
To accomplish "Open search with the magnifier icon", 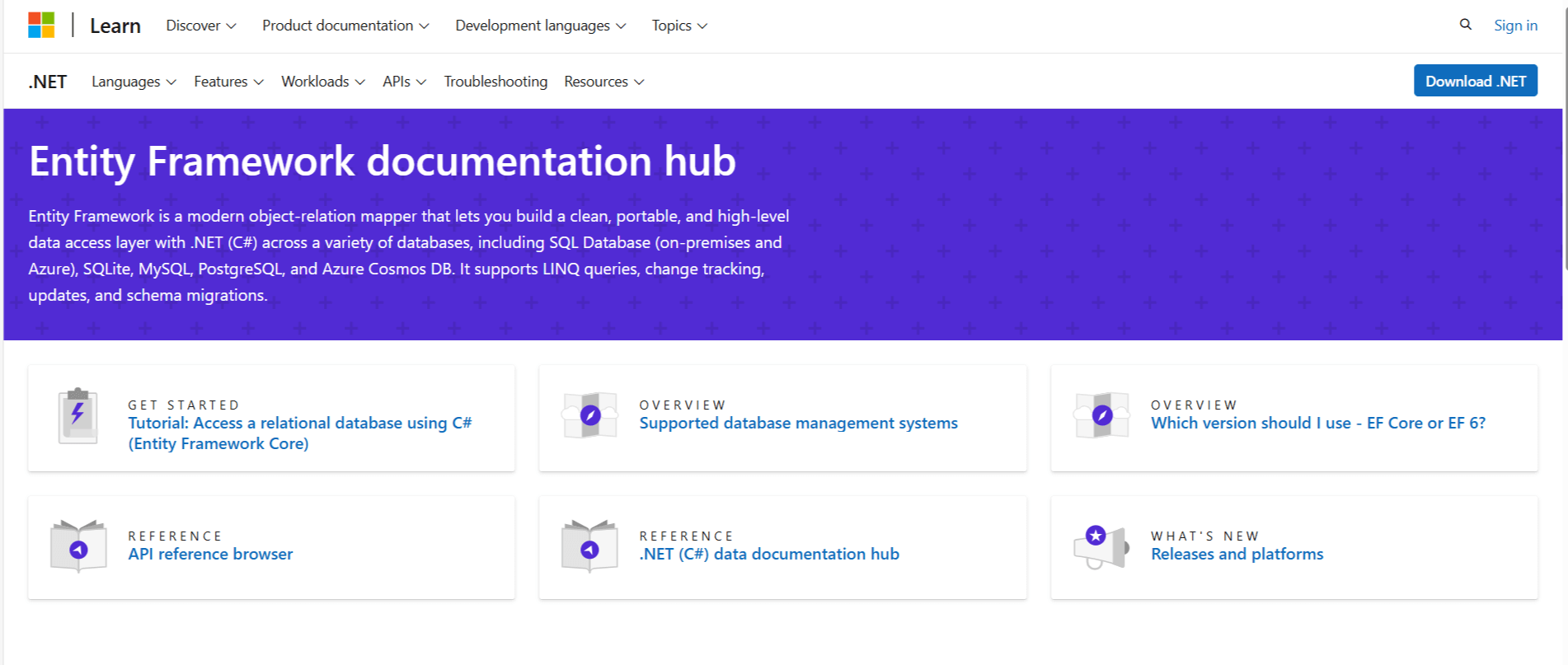I will tap(1465, 25).
